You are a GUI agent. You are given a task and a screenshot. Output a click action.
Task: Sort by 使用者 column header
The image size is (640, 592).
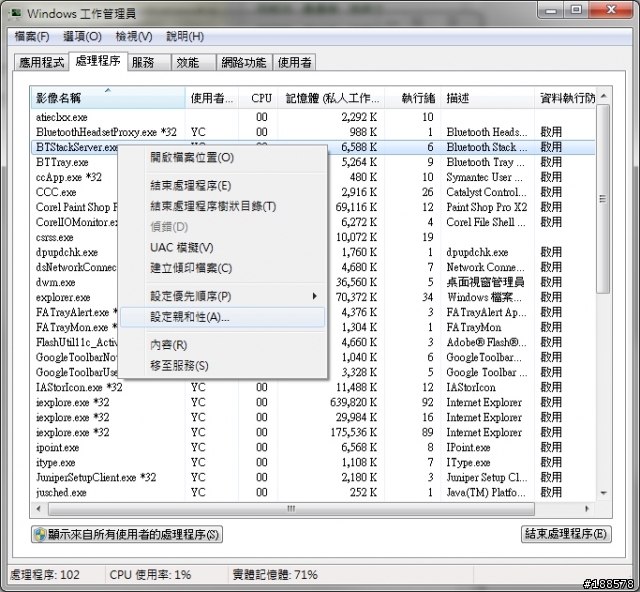point(212,98)
